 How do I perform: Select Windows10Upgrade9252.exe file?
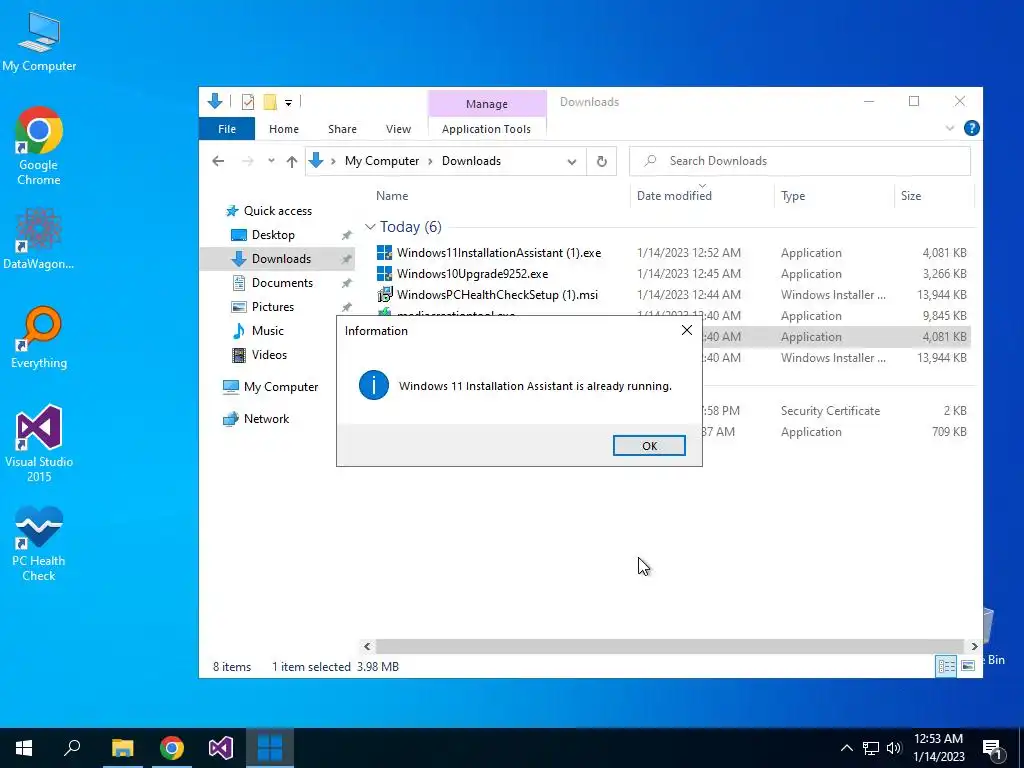[472, 274]
